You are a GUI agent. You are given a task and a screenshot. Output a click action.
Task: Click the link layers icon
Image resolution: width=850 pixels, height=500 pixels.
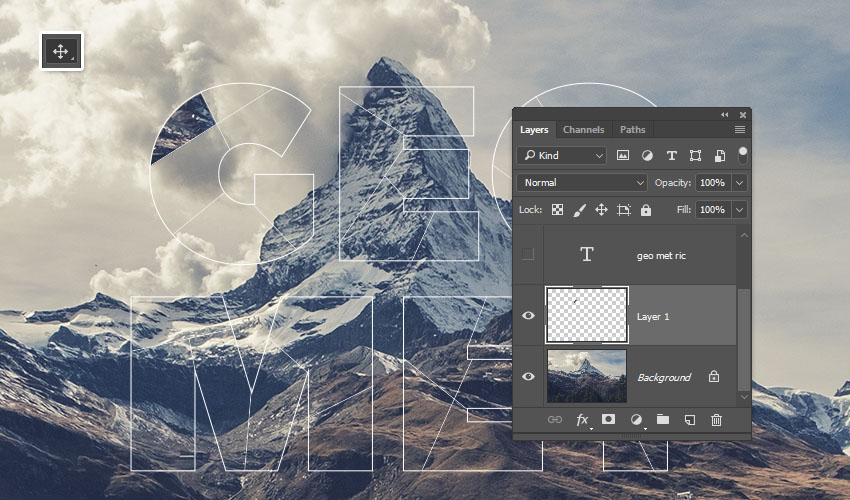tap(555, 420)
